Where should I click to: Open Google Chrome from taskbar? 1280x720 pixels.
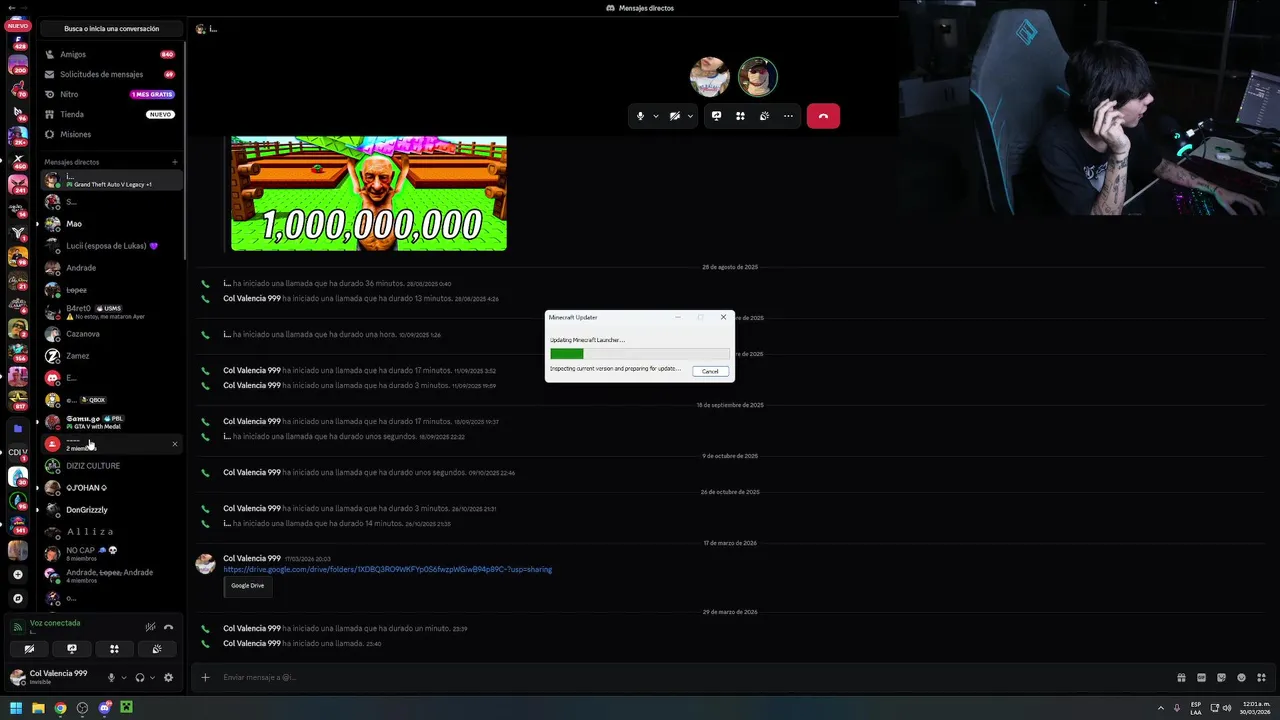coord(60,708)
